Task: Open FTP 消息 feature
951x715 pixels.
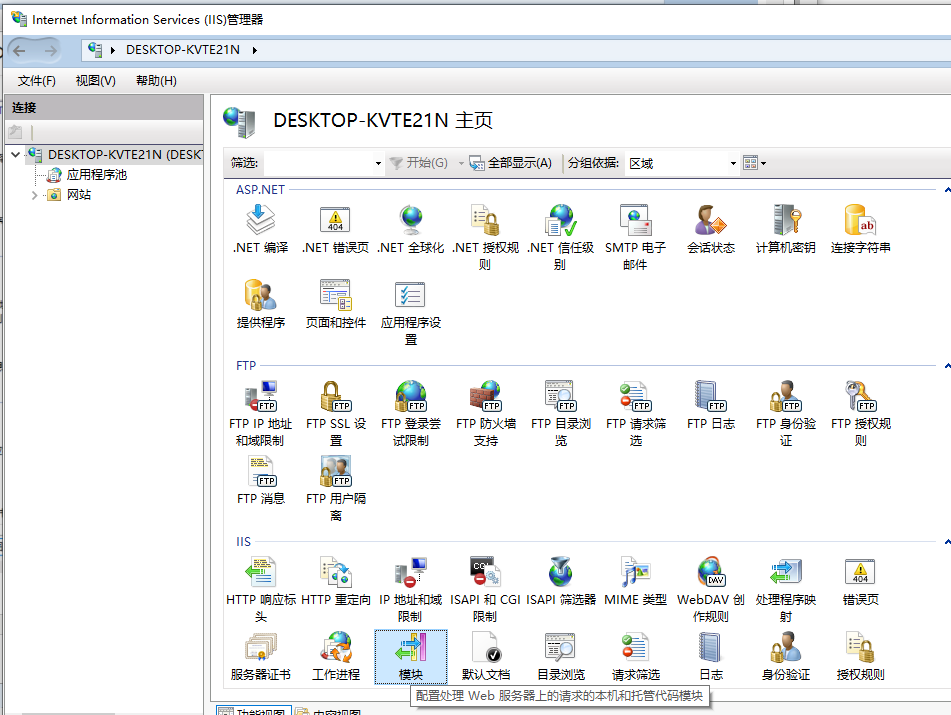Action: coord(261,480)
